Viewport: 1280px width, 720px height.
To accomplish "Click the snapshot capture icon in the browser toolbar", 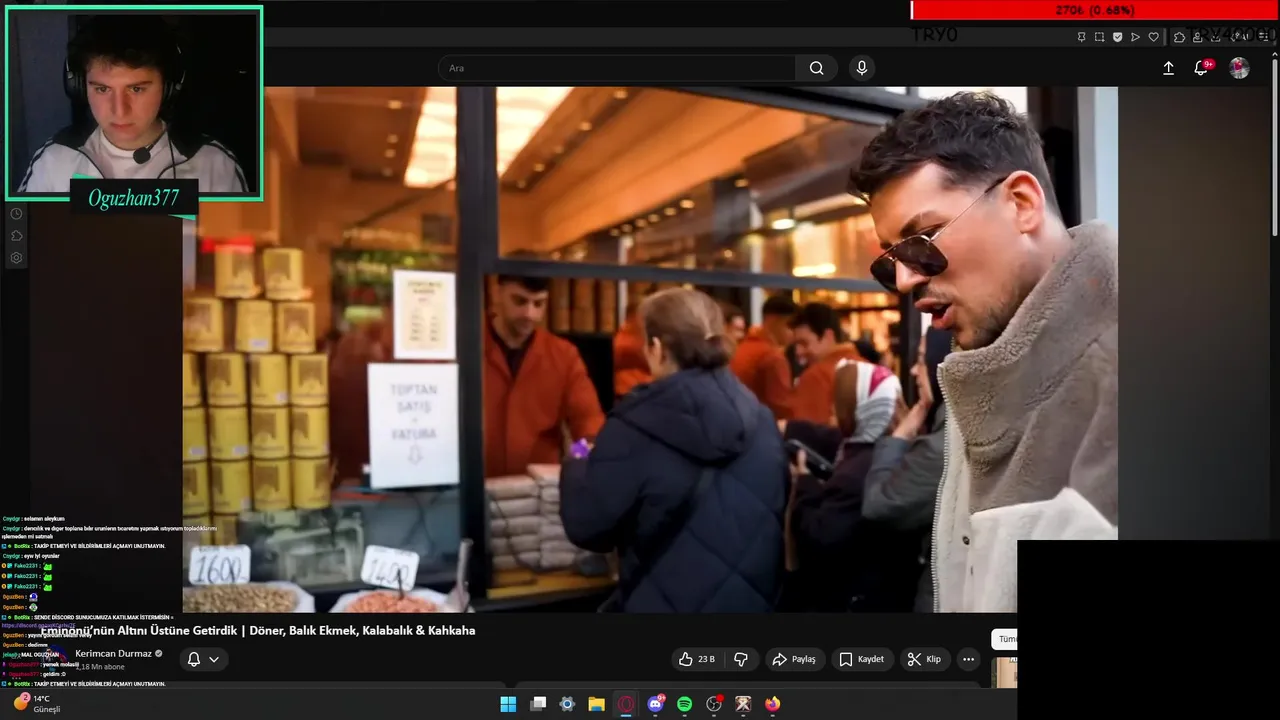I will [1099, 37].
